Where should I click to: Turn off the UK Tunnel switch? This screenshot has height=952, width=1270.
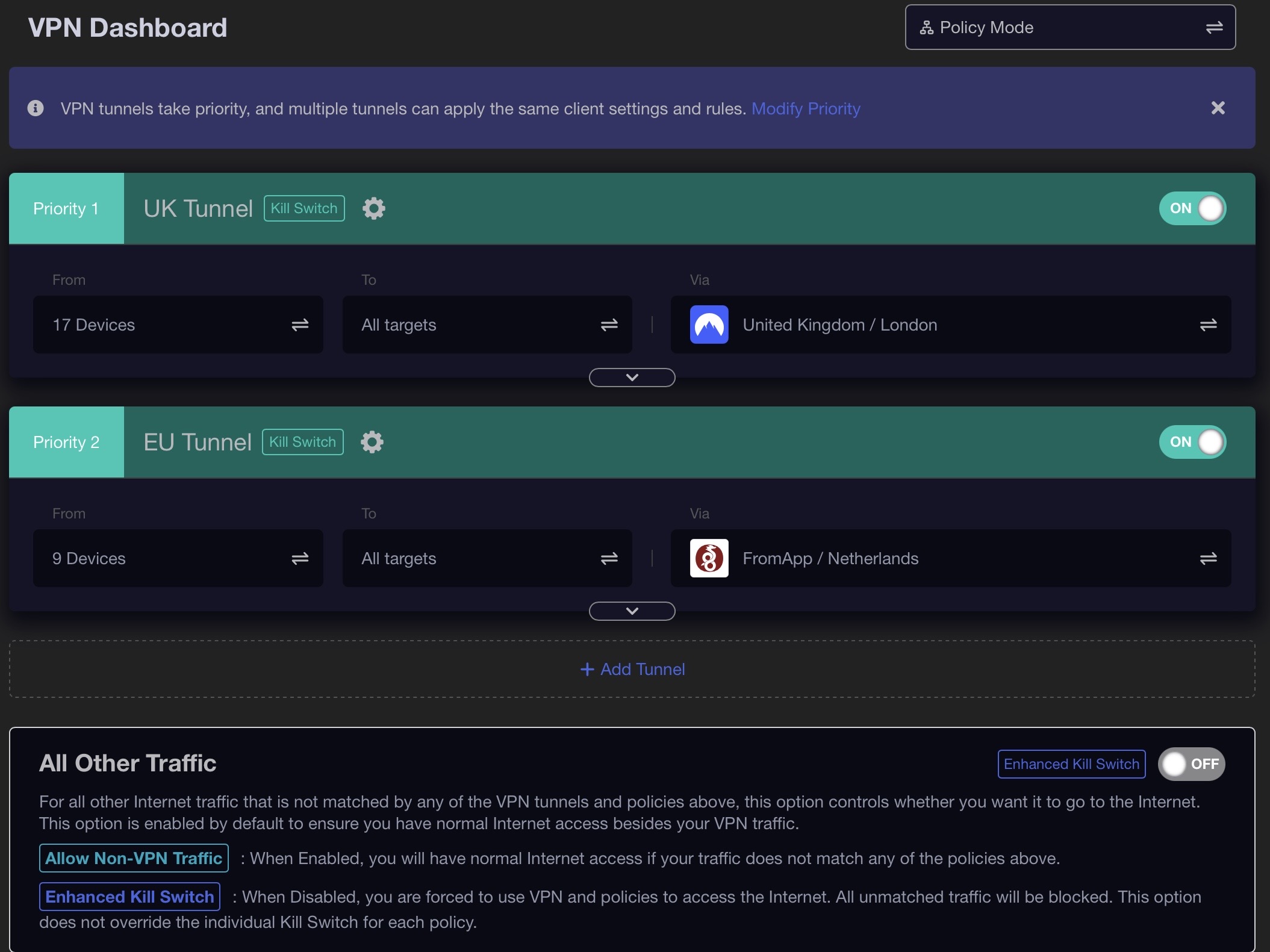click(x=1192, y=208)
